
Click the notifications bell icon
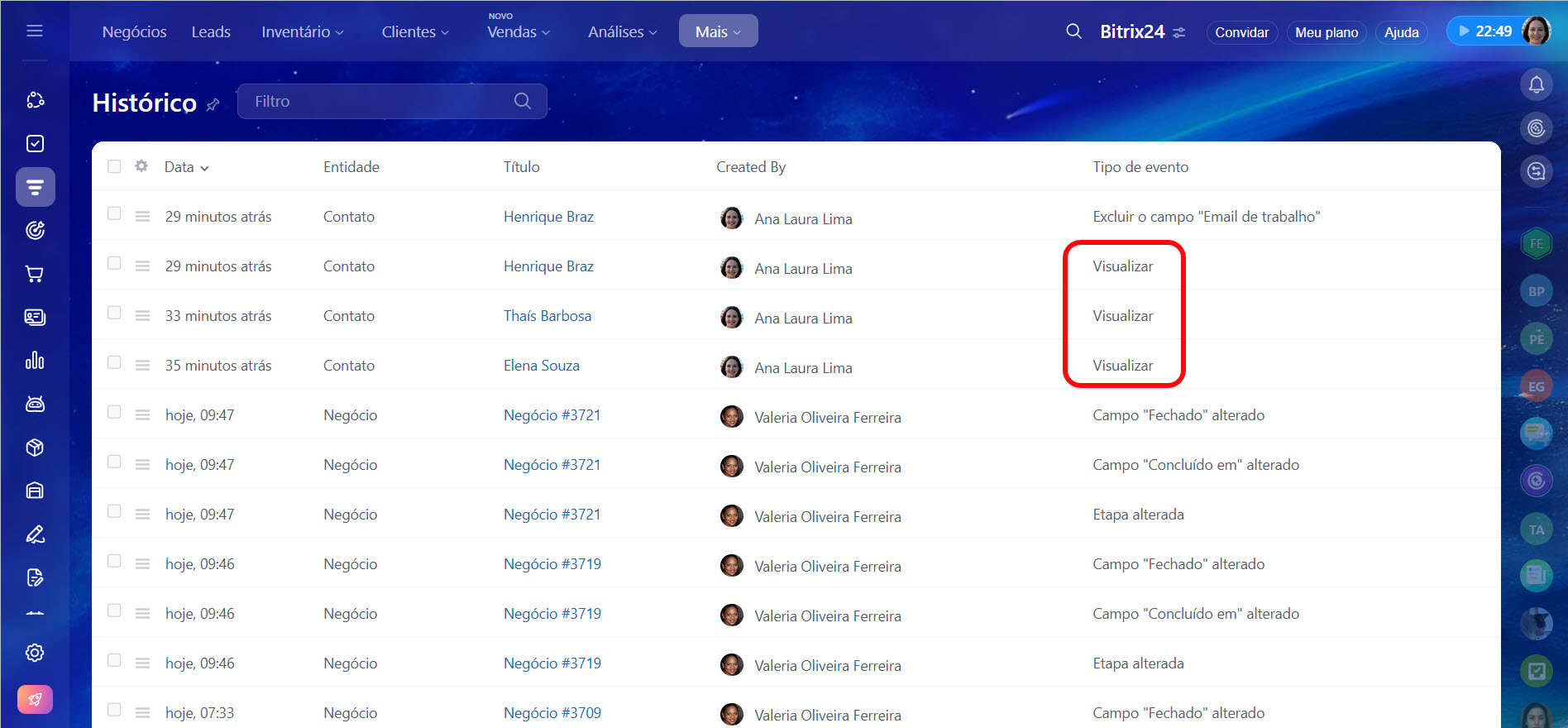click(1536, 84)
